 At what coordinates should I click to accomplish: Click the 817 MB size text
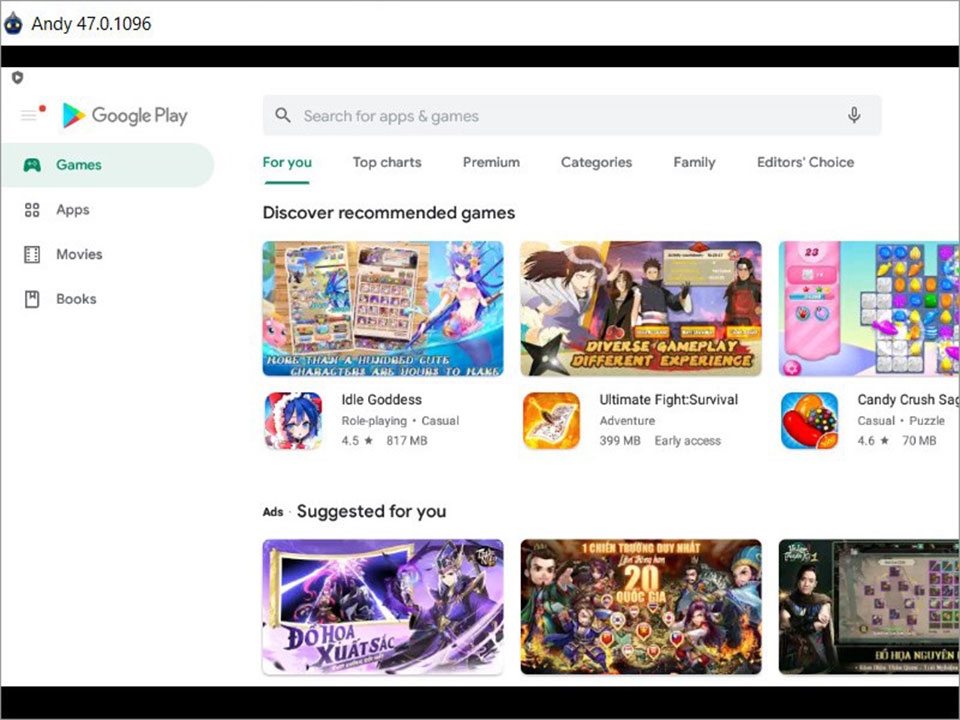pyautogui.click(x=407, y=440)
